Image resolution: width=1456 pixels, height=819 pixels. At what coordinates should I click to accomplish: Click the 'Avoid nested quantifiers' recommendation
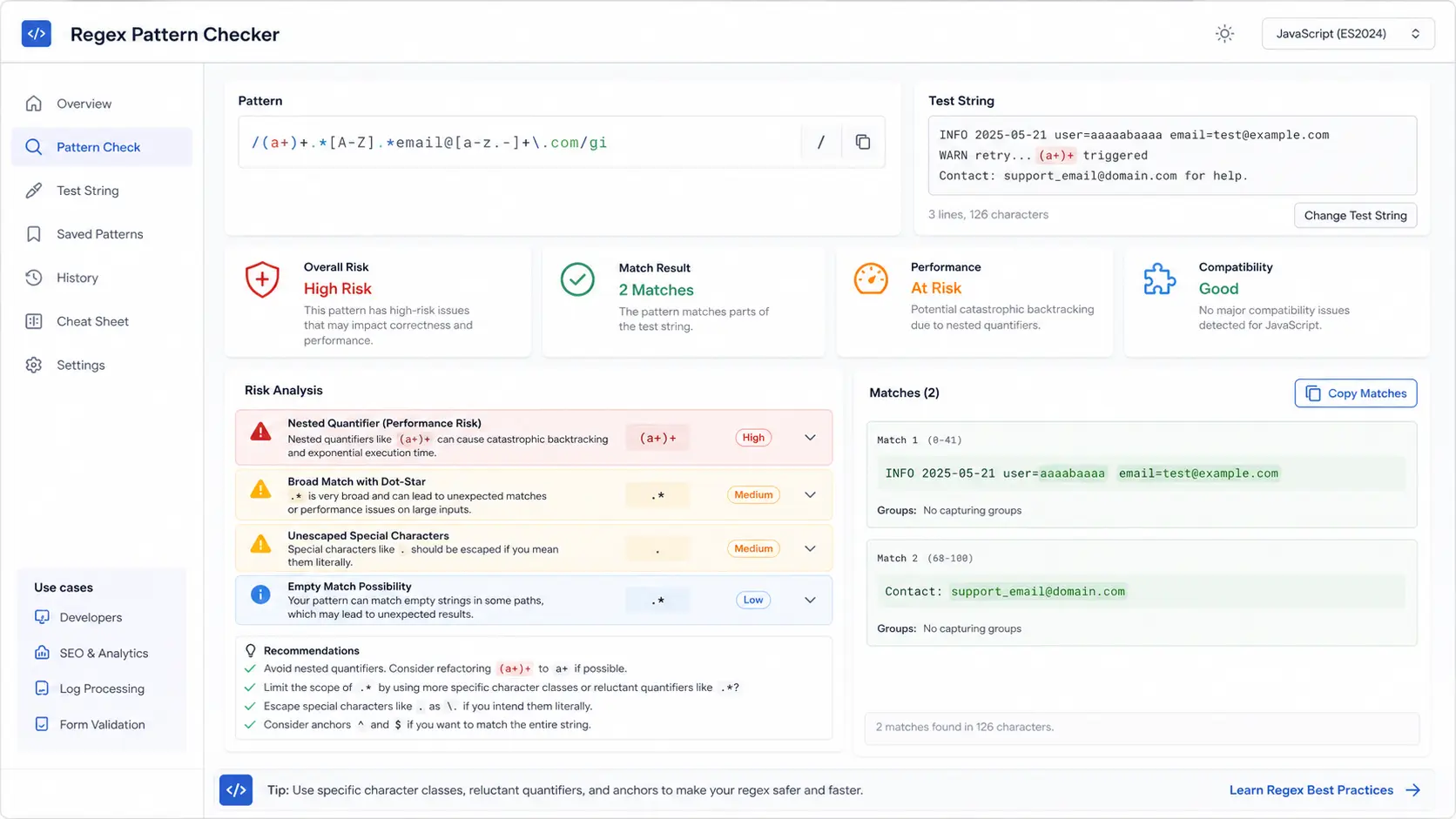click(x=445, y=668)
